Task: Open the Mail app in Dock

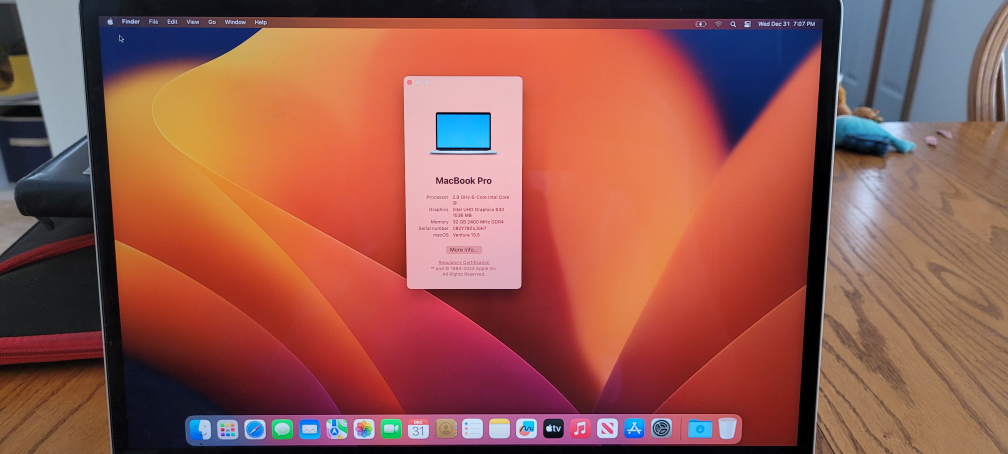Action: click(310, 429)
